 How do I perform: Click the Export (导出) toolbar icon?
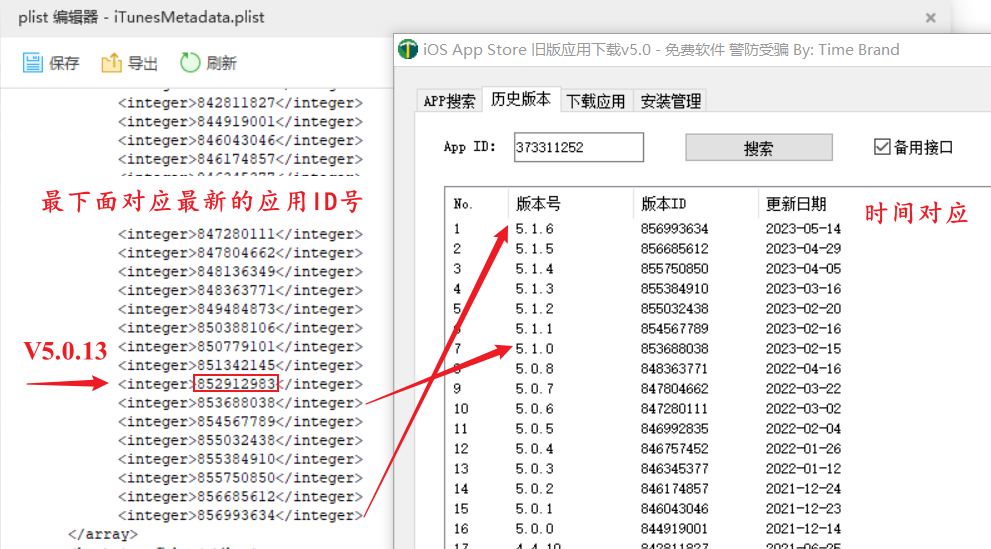[111, 63]
